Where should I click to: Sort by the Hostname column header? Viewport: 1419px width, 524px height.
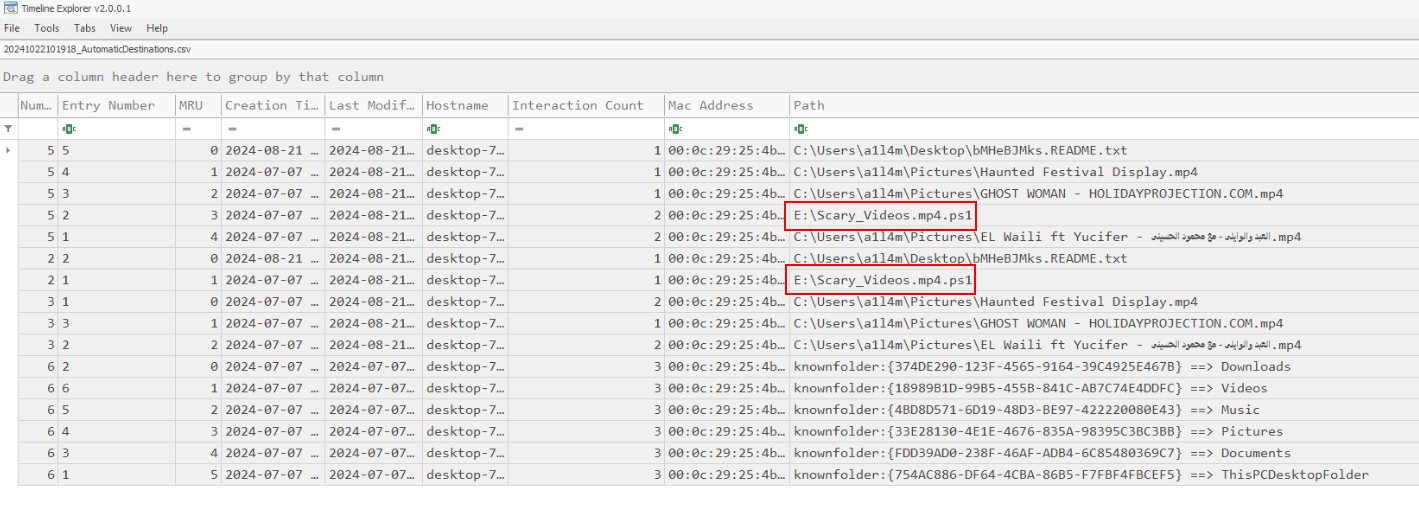coord(465,105)
